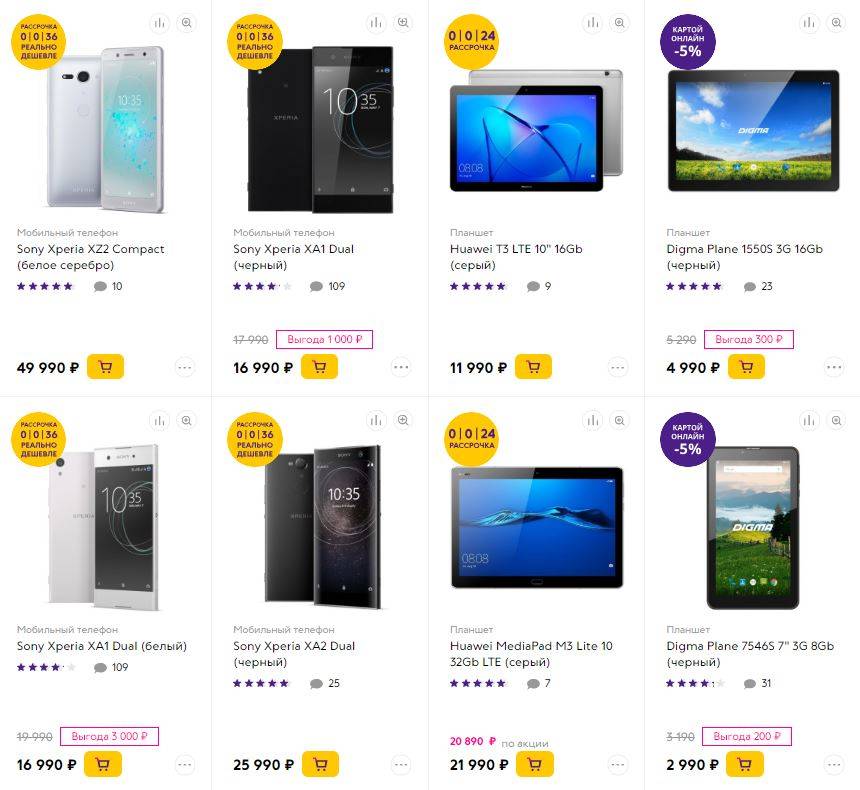Screen dimensions: 860x790
Task: Click the Sony Xperia XA2 Dual product image
Action: 320,525
